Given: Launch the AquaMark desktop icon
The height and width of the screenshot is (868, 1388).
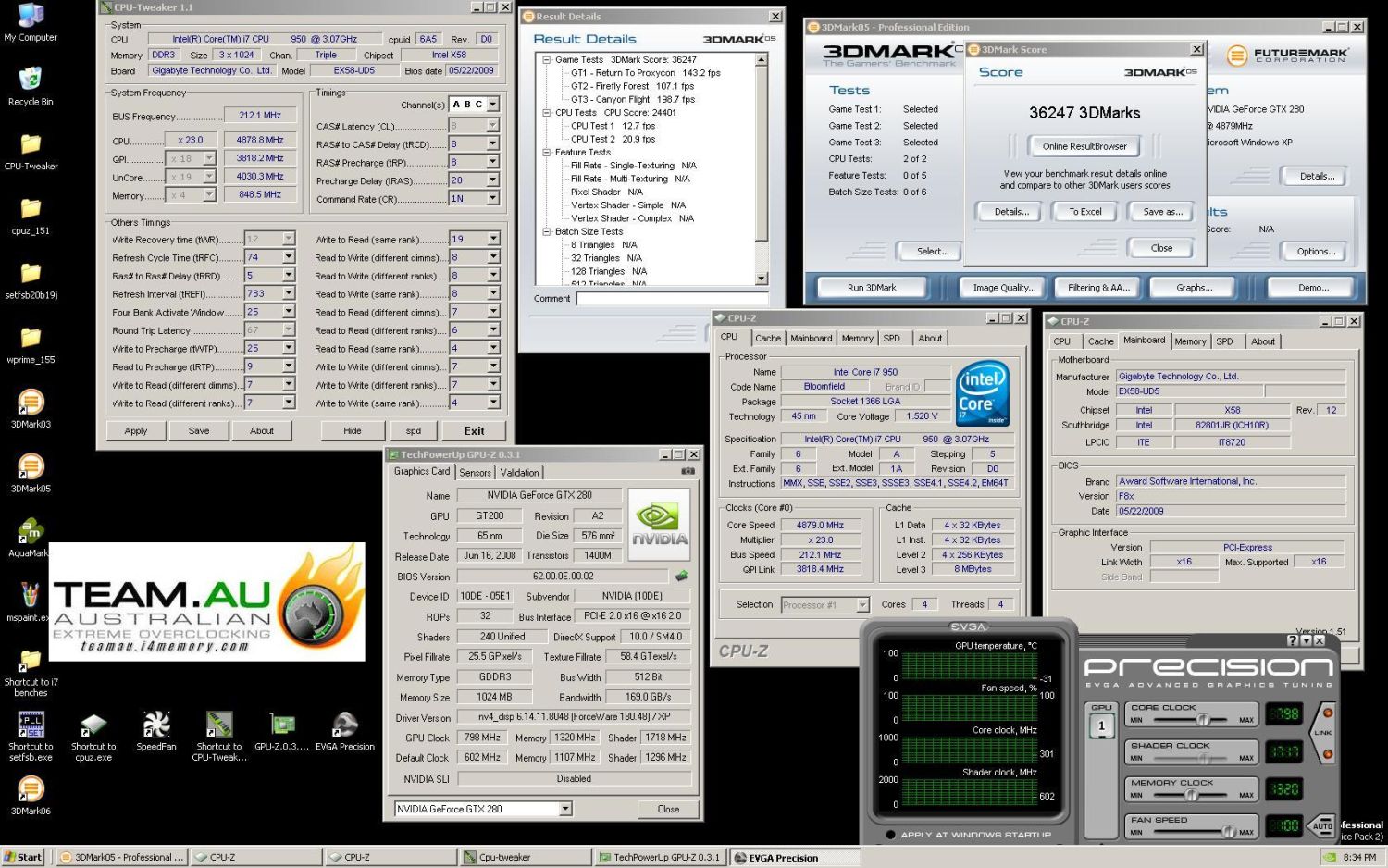Looking at the screenshot, I should [29, 539].
